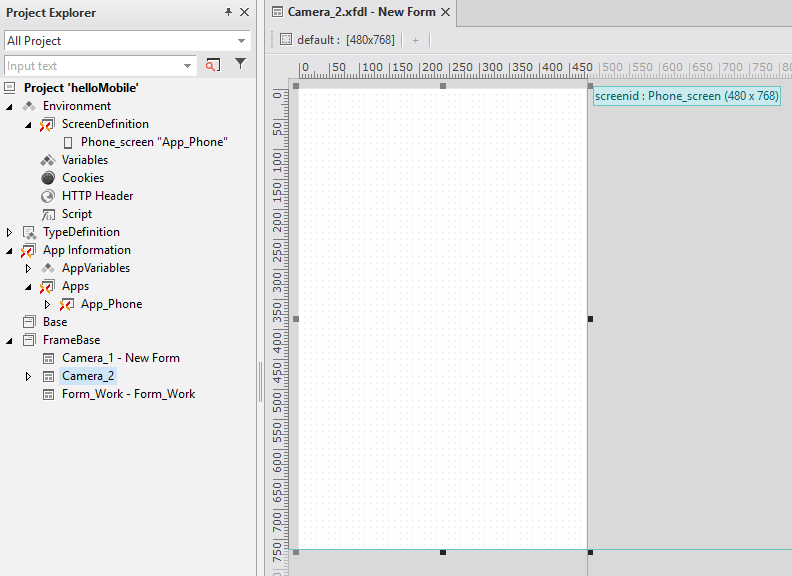Click the Phone_screen device icon
This screenshot has width=792, height=576.
(x=68, y=143)
